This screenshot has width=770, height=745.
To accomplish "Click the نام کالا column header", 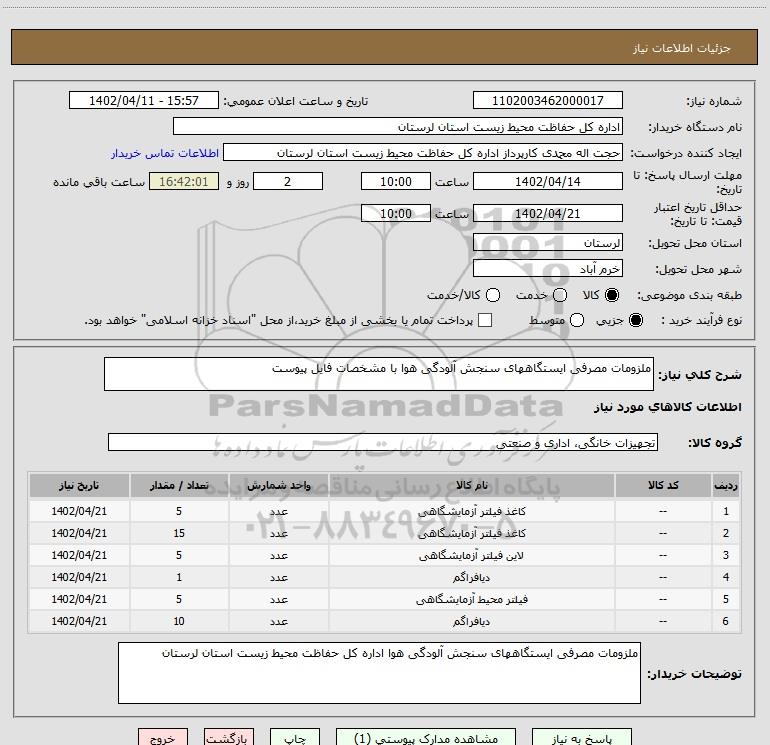I will pyautogui.click(x=471, y=485).
